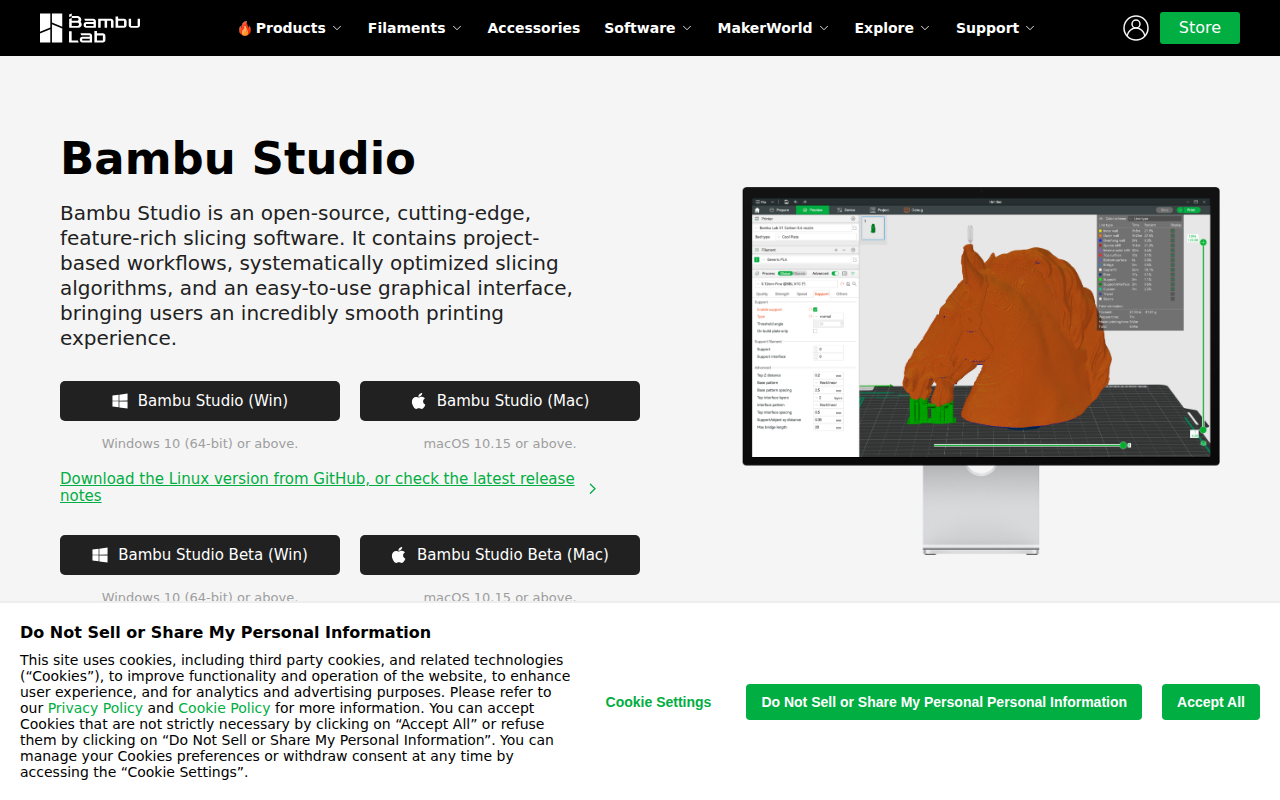Screen dimensions: 1280x800
Task: Expand the Software dropdown menu
Action: pyautogui.click(x=648, y=28)
